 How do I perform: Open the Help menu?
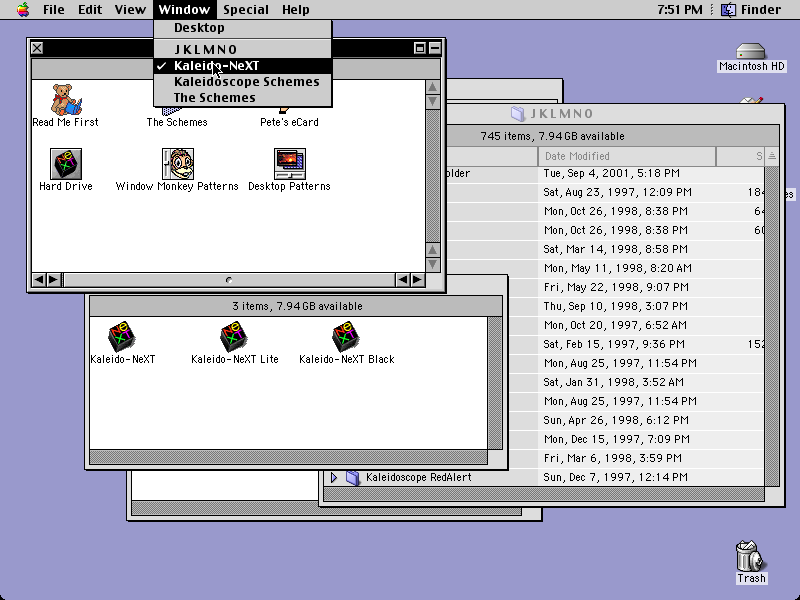295,9
